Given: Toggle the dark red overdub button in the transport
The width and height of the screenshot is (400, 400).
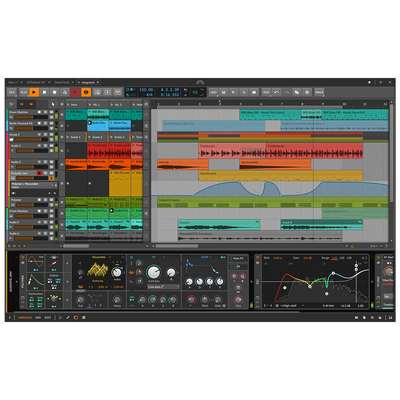Looking at the screenshot, I should [75, 92].
